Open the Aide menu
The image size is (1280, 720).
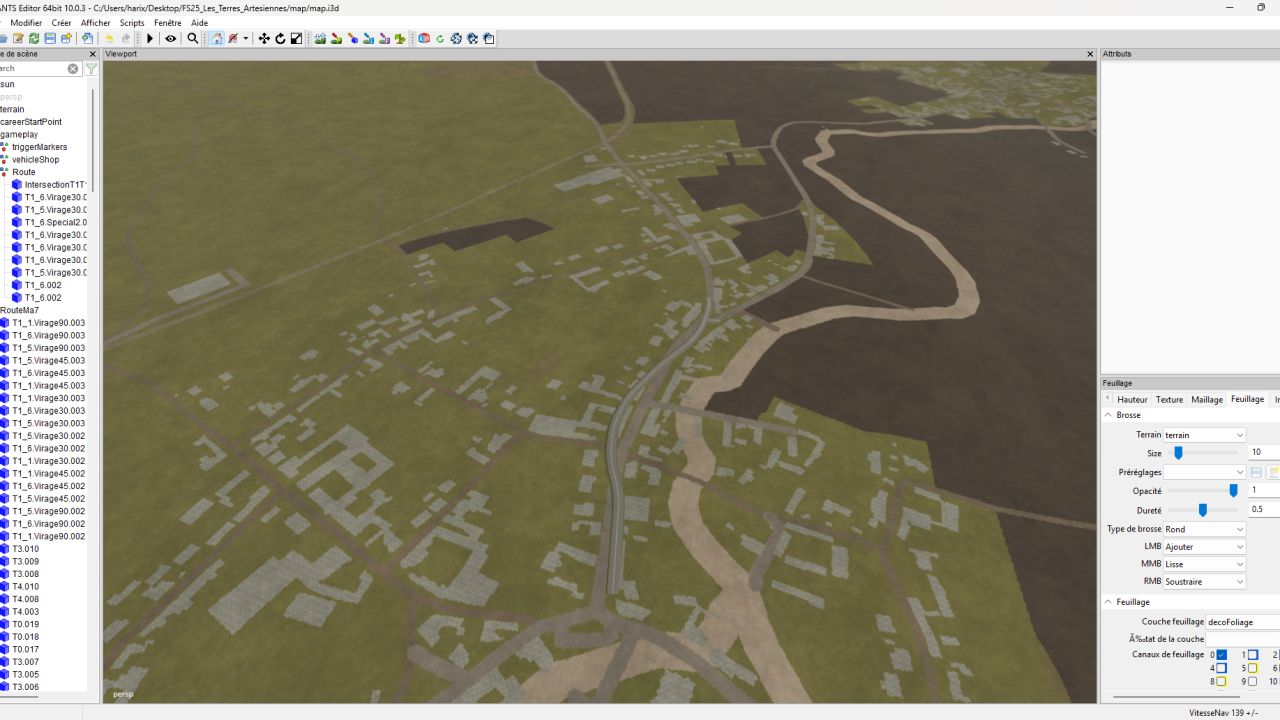[x=200, y=23]
